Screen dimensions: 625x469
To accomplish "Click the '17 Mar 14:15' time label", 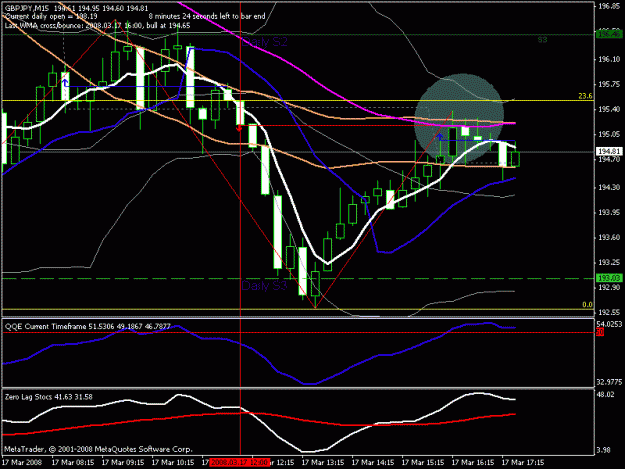I will pos(373,463).
